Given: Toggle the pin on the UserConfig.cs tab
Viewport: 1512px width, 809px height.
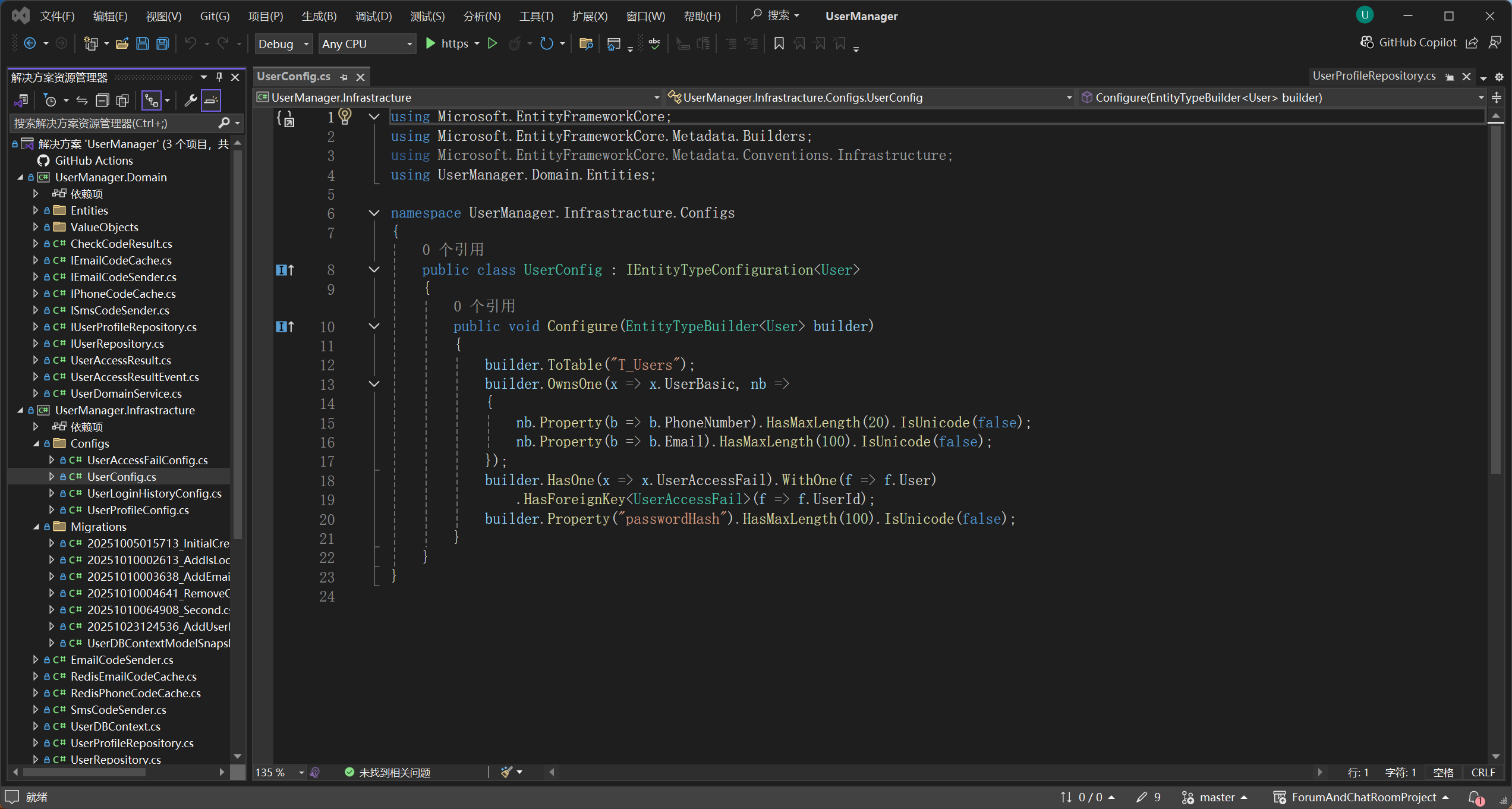Looking at the screenshot, I should coord(344,77).
